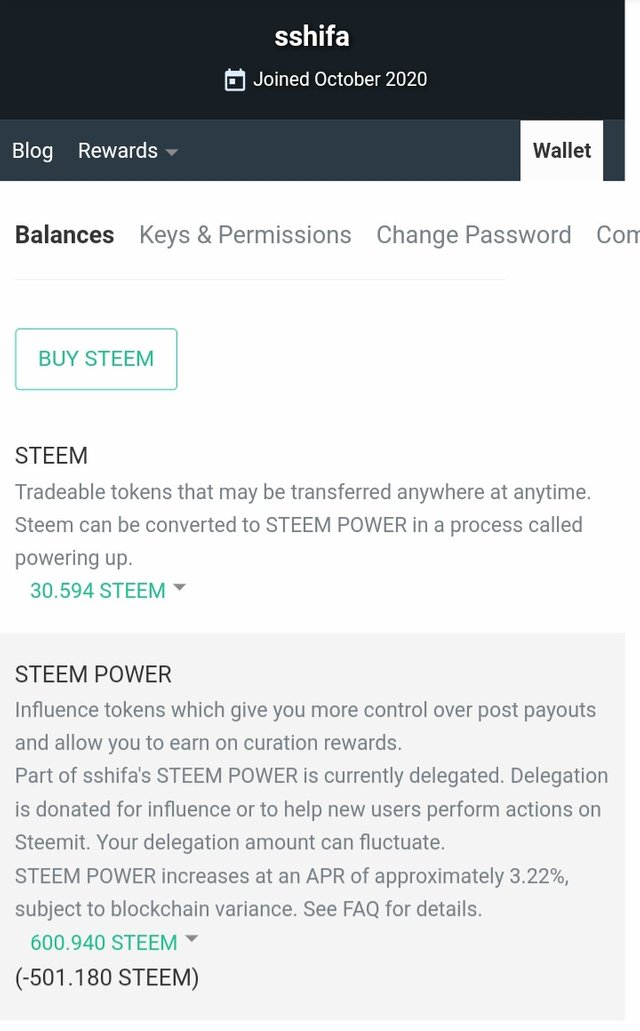
Task: Click the caret arrow next to Rewards
Action: click(x=172, y=152)
